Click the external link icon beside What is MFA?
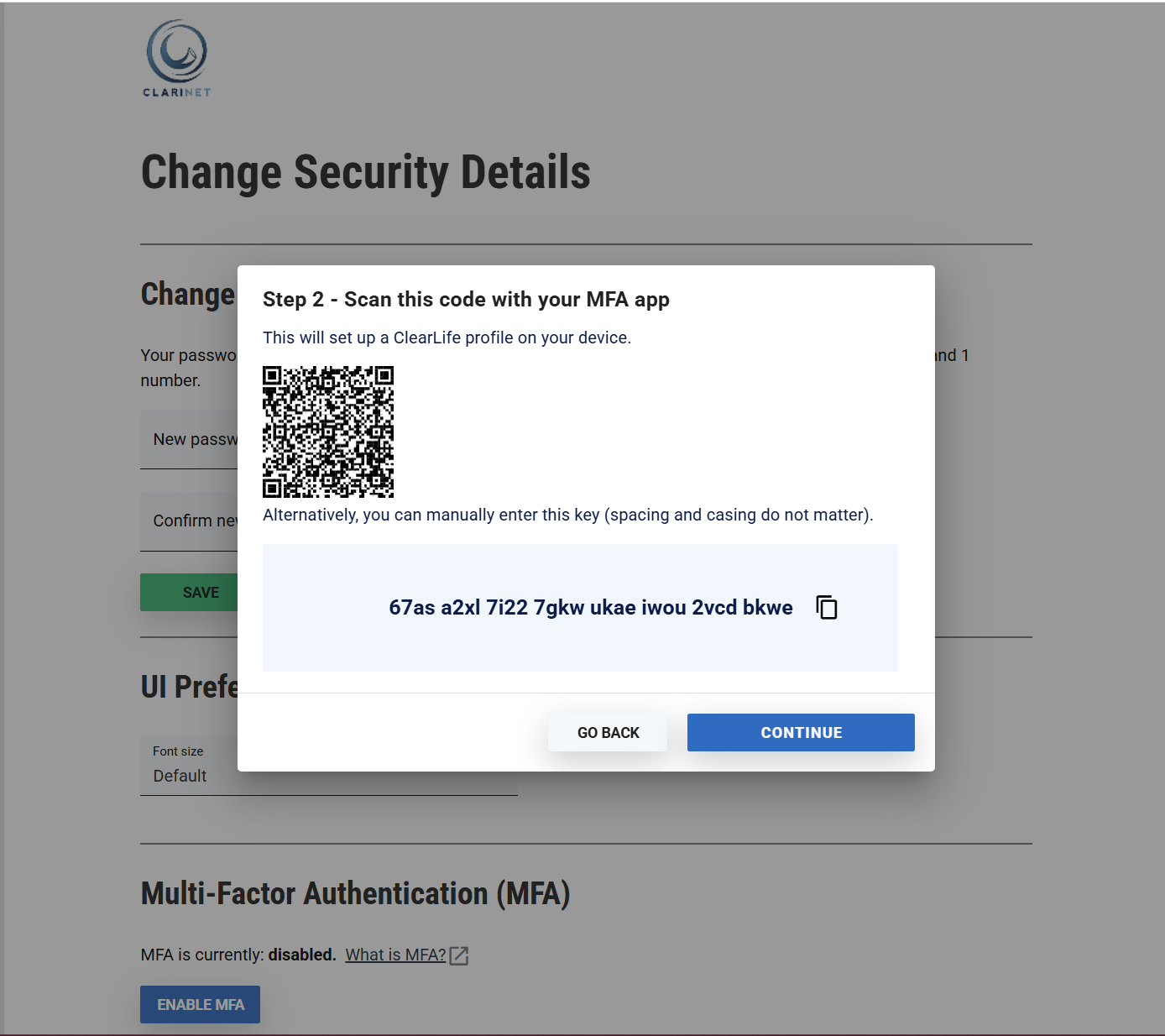The height and width of the screenshot is (1036, 1165). click(459, 955)
